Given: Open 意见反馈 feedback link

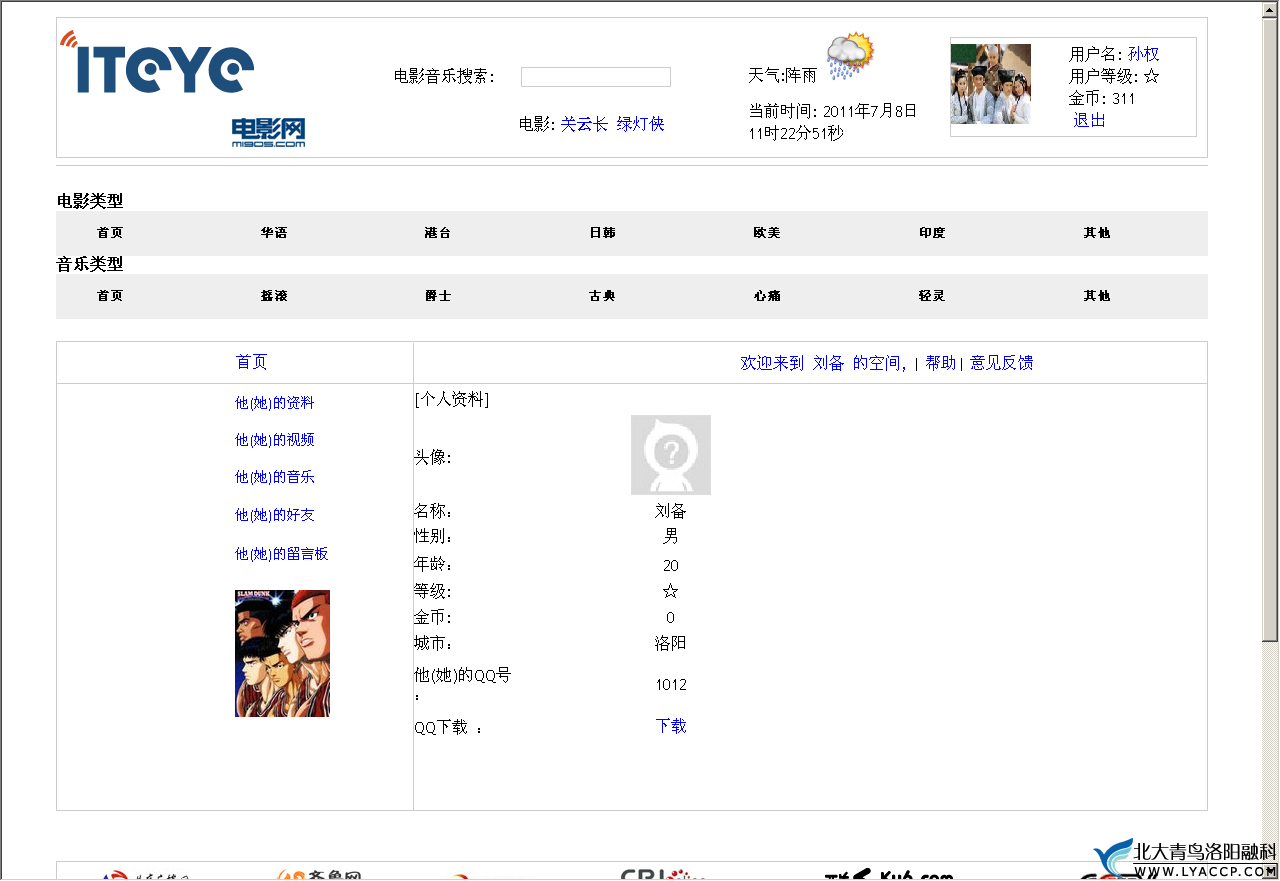Looking at the screenshot, I should [1002, 363].
